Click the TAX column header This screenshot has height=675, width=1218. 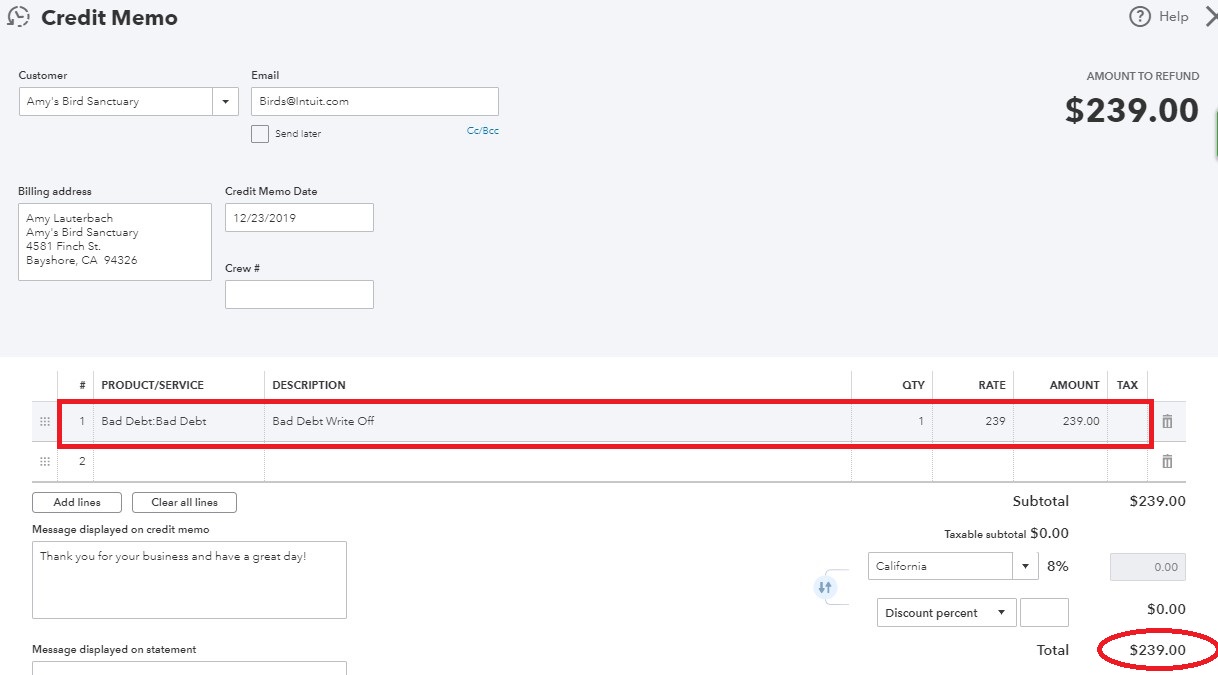click(1127, 385)
